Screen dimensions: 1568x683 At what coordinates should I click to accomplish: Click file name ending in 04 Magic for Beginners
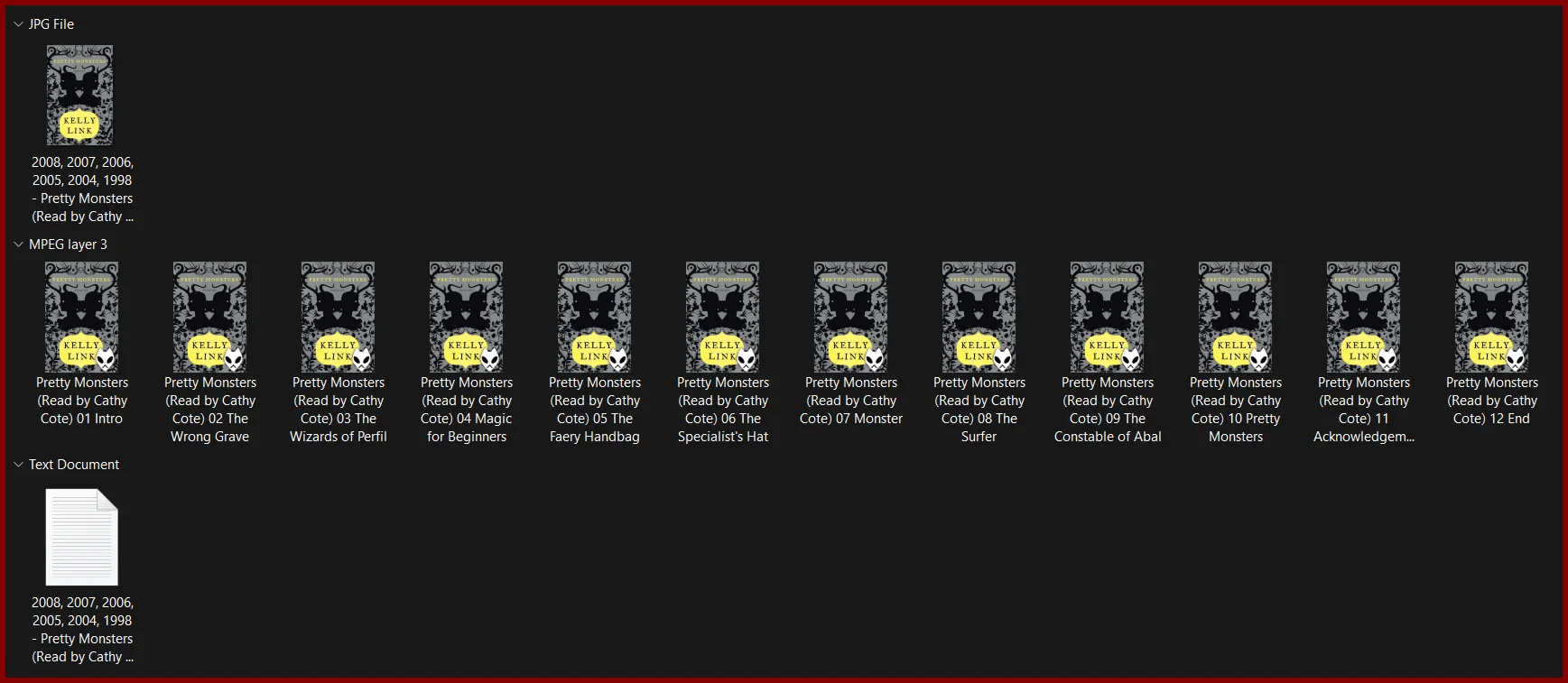(x=467, y=410)
